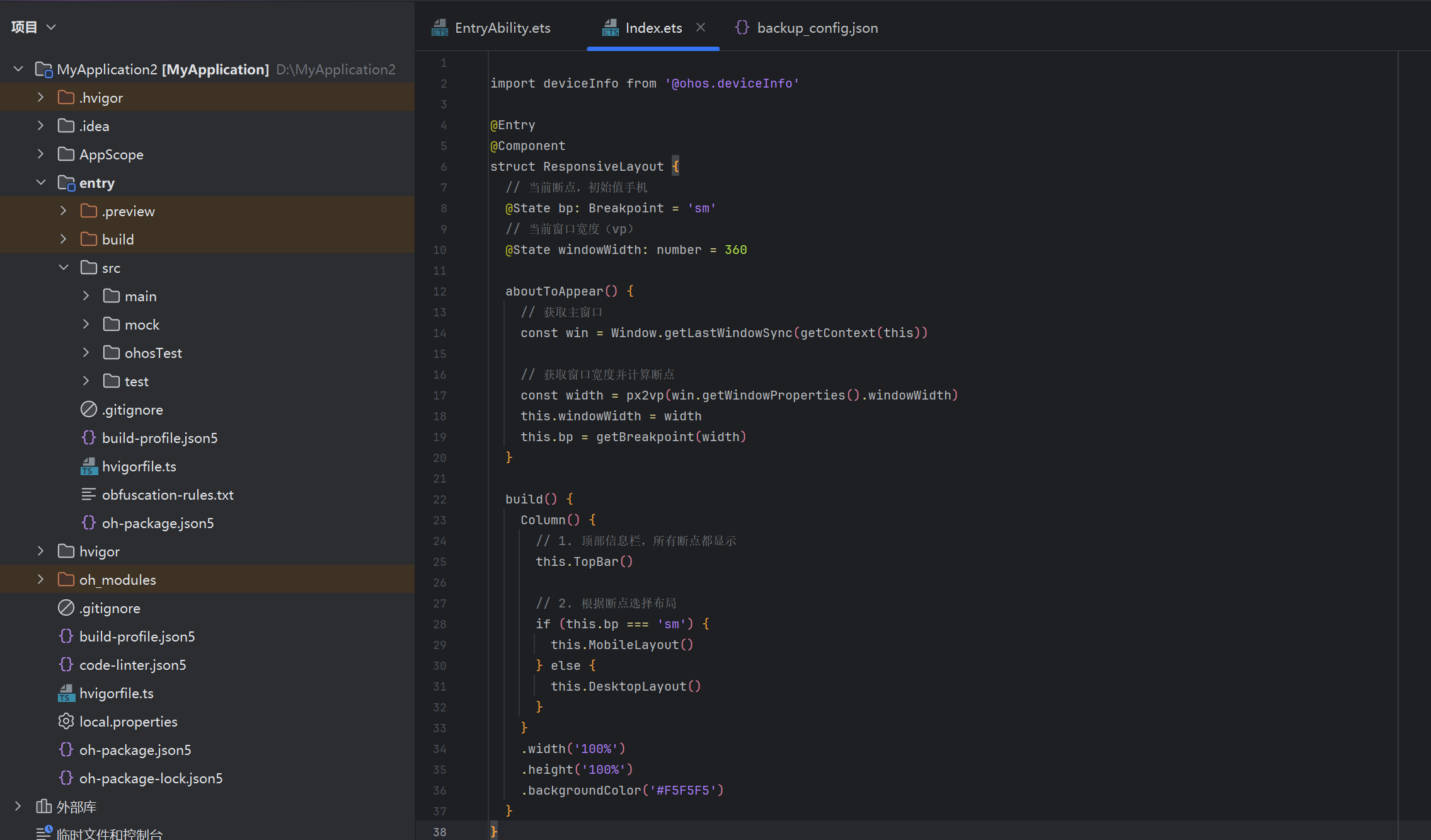
Task: Collapse the src folder
Action: pos(64,267)
